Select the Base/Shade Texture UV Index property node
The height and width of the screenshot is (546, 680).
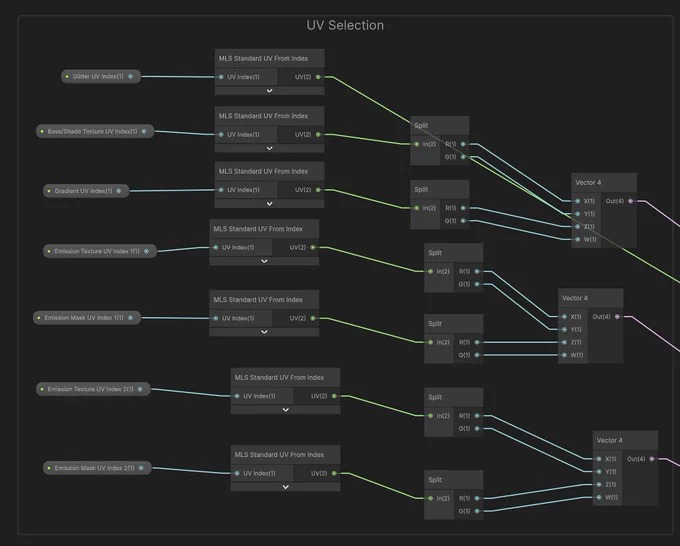point(95,131)
